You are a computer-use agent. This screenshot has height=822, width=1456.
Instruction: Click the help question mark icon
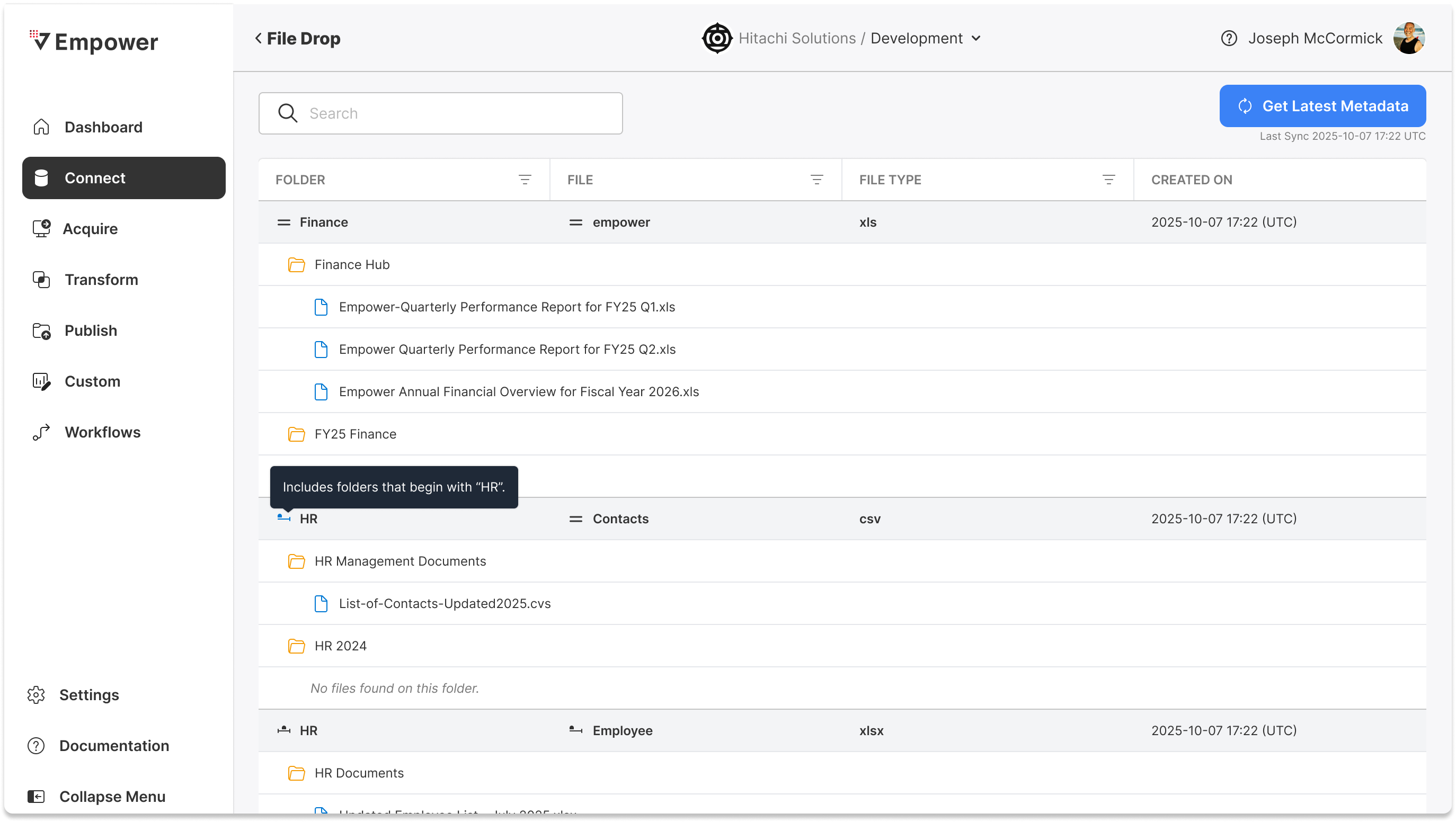pos(1229,39)
